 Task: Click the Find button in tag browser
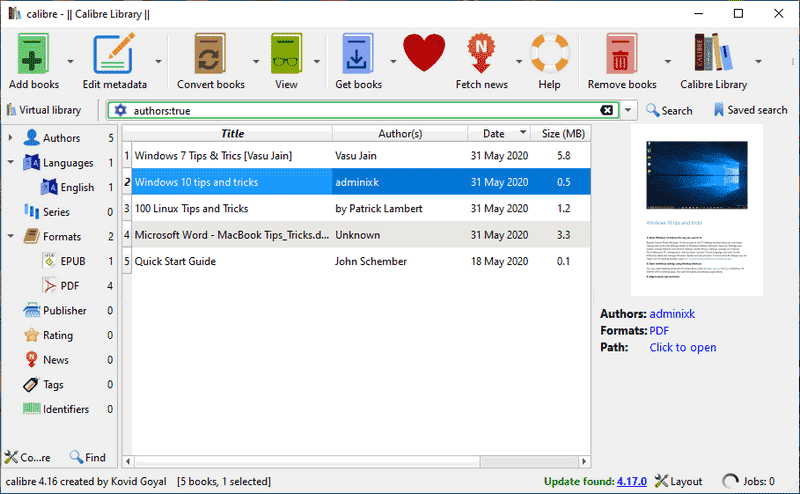[88, 457]
